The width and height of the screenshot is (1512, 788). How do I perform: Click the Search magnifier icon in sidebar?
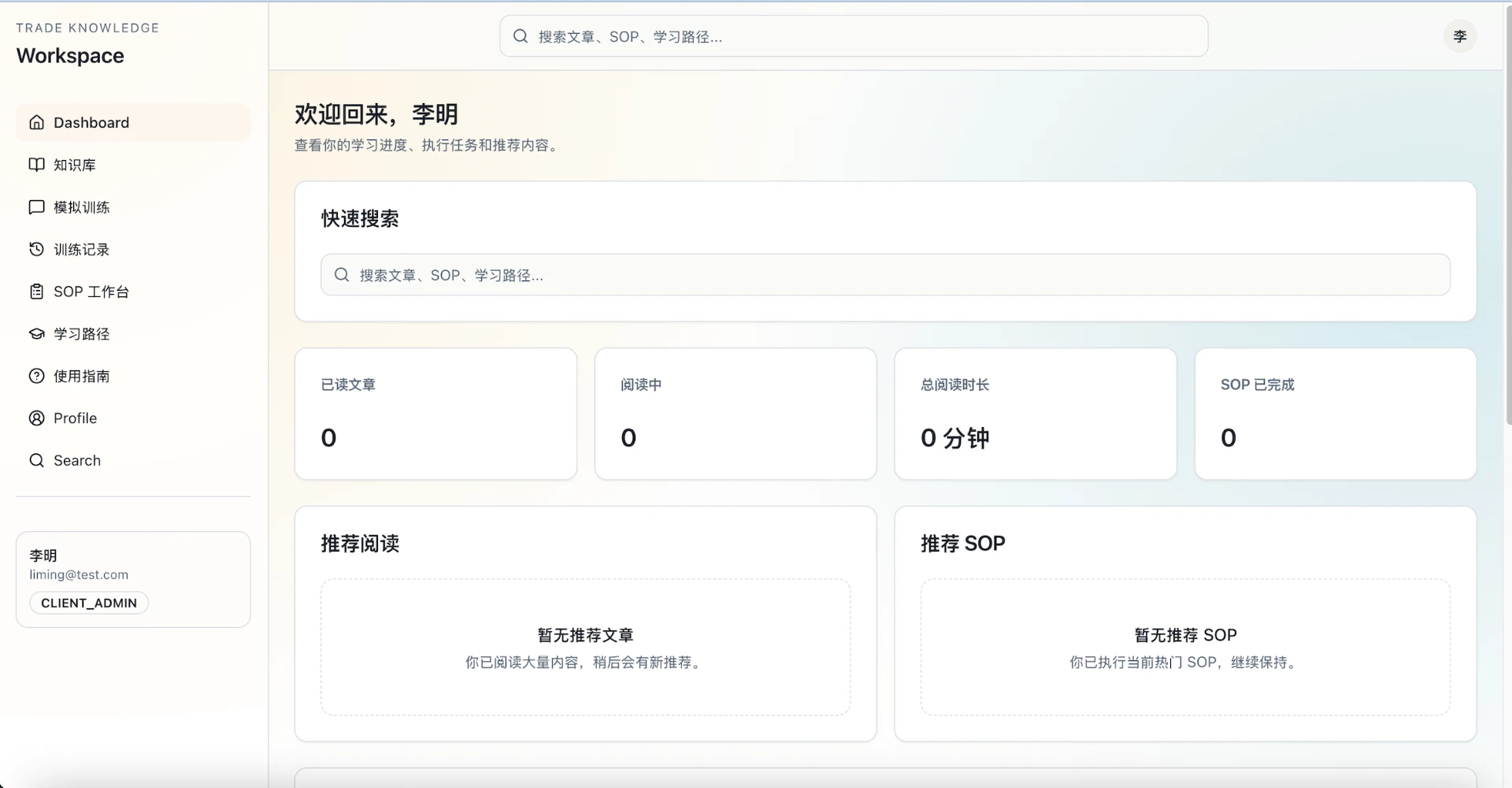tap(36, 460)
